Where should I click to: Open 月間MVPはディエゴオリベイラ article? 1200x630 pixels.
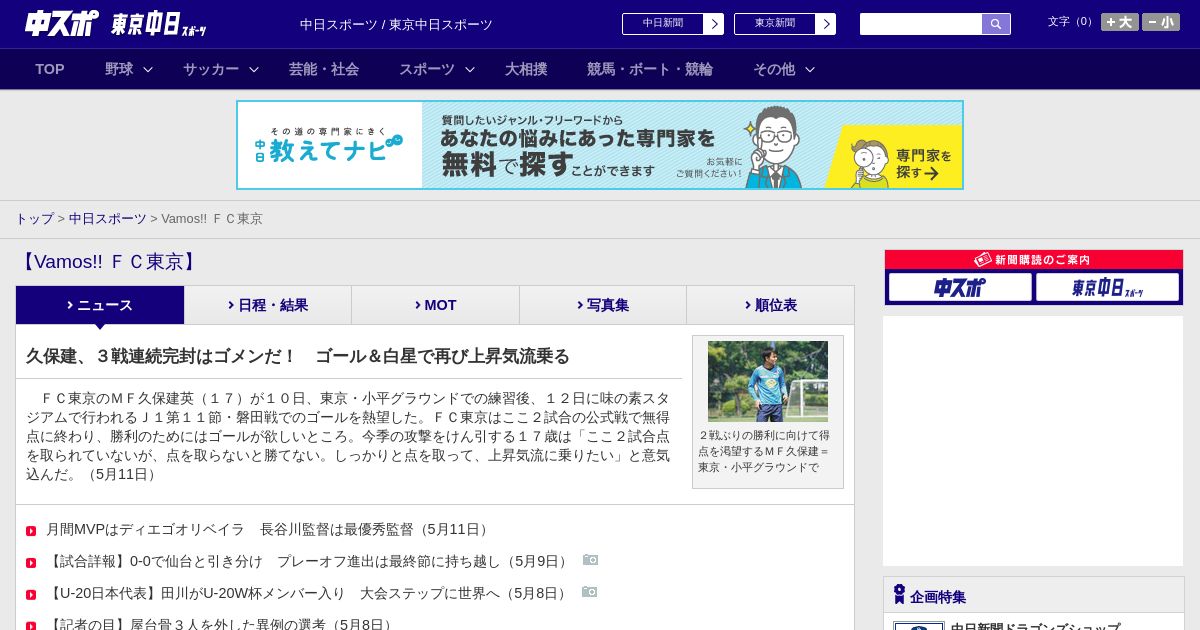pos(270,529)
